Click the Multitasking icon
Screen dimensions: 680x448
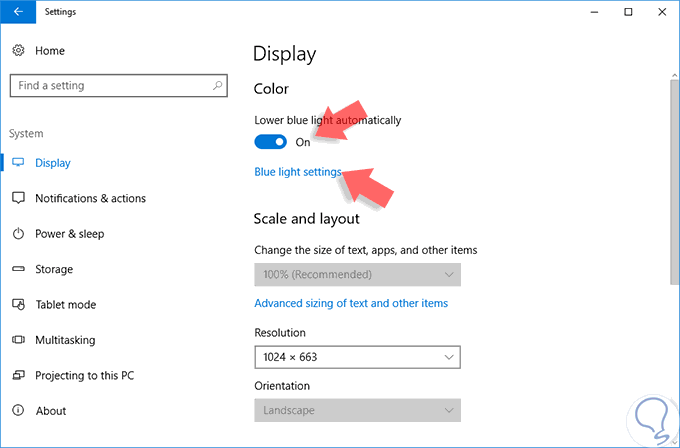point(18,340)
